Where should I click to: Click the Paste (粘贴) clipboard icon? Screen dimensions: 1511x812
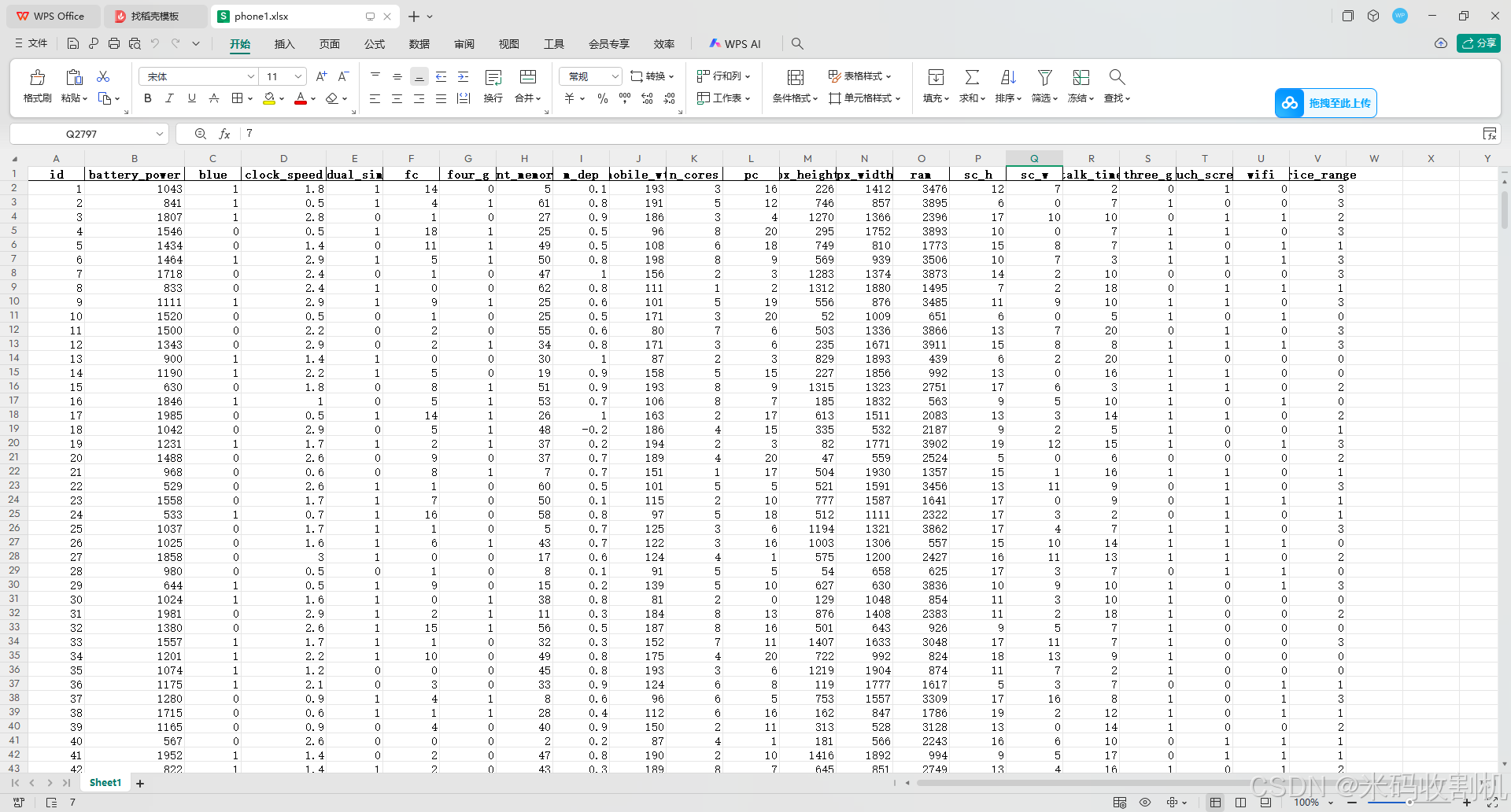coord(74,77)
